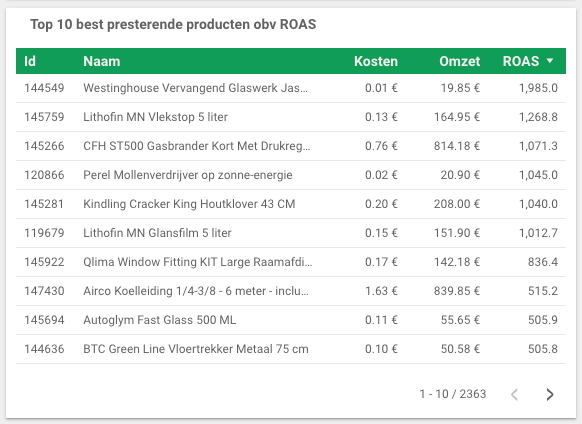Click Qlima Window Fitting KIT product name
This screenshot has width=582, height=424.
(198, 262)
